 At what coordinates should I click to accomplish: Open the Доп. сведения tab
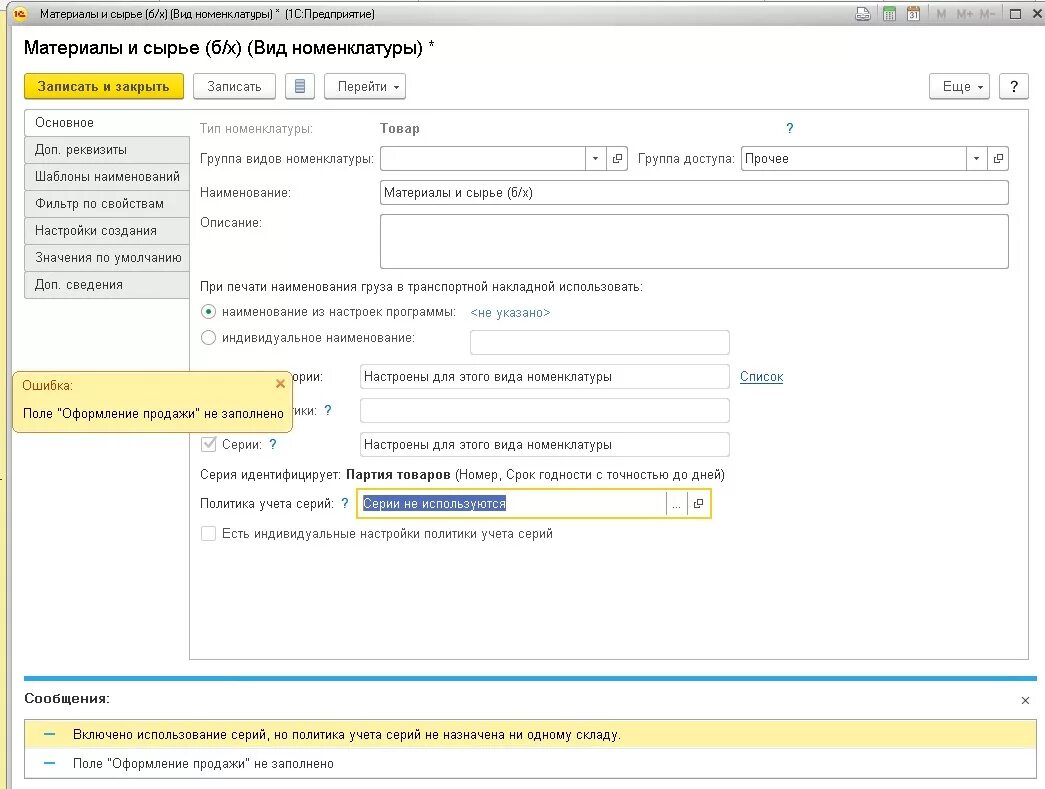click(107, 285)
